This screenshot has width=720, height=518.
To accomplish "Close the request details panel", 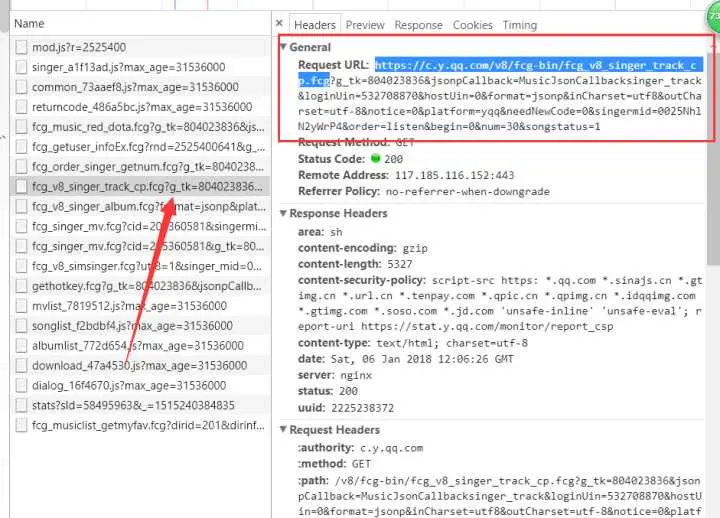I will pyautogui.click(x=279, y=23).
